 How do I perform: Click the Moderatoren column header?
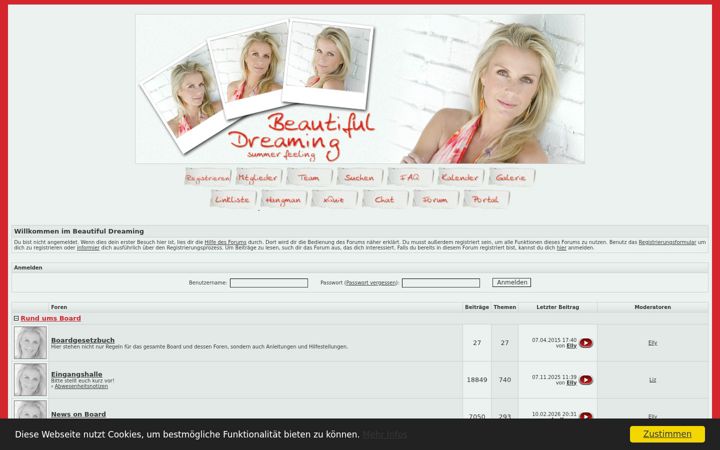pyautogui.click(x=652, y=307)
